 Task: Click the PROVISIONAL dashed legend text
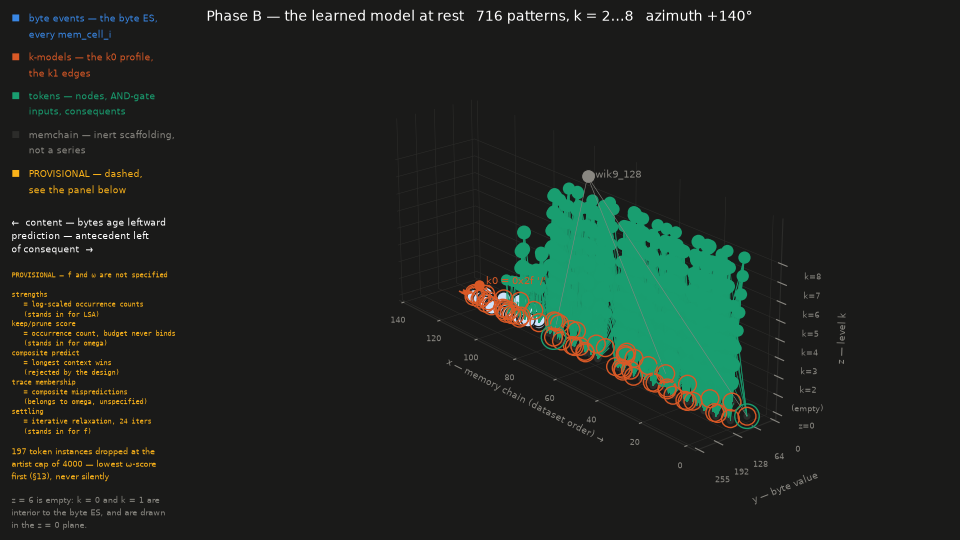tap(85, 182)
